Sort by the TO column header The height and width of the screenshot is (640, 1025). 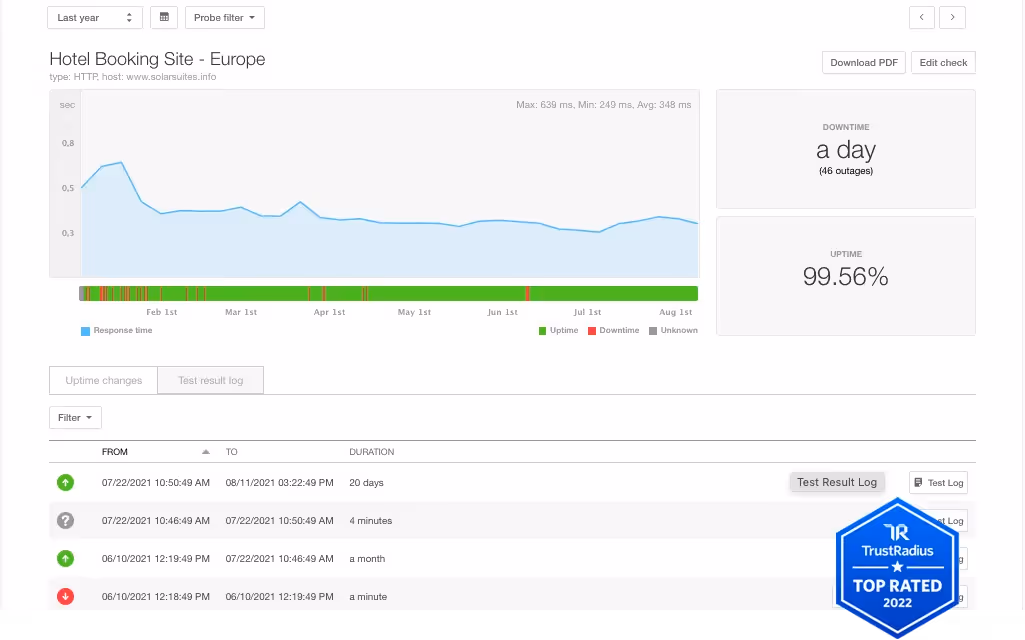231,452
